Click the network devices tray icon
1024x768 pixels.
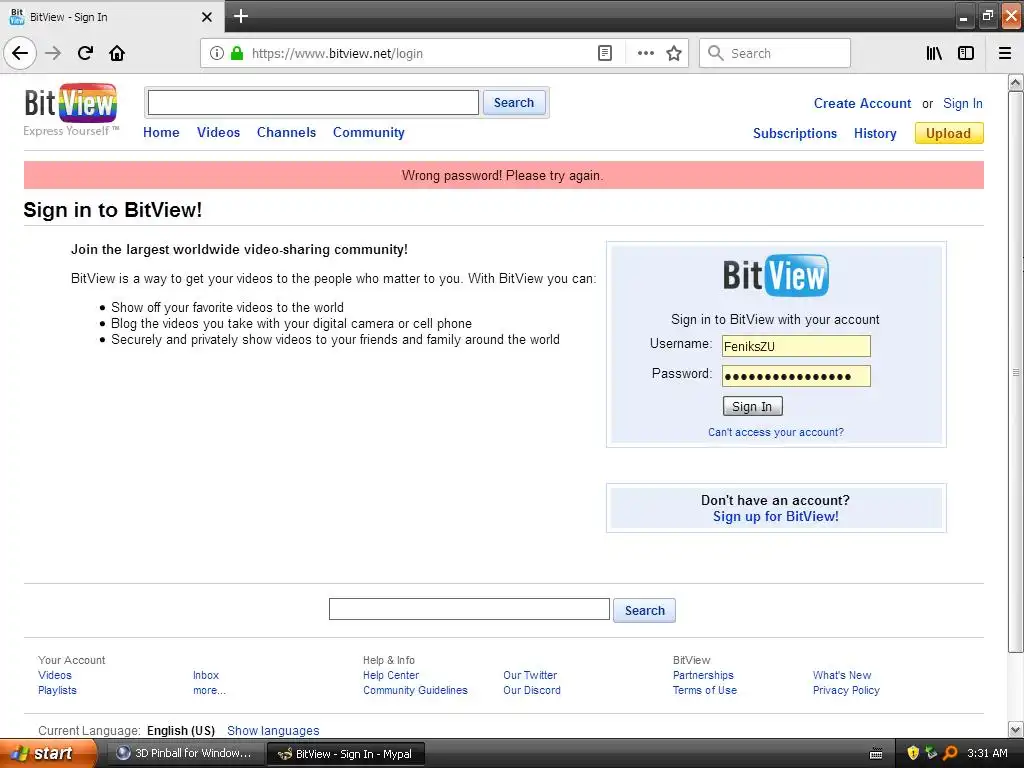click(931, 753)
